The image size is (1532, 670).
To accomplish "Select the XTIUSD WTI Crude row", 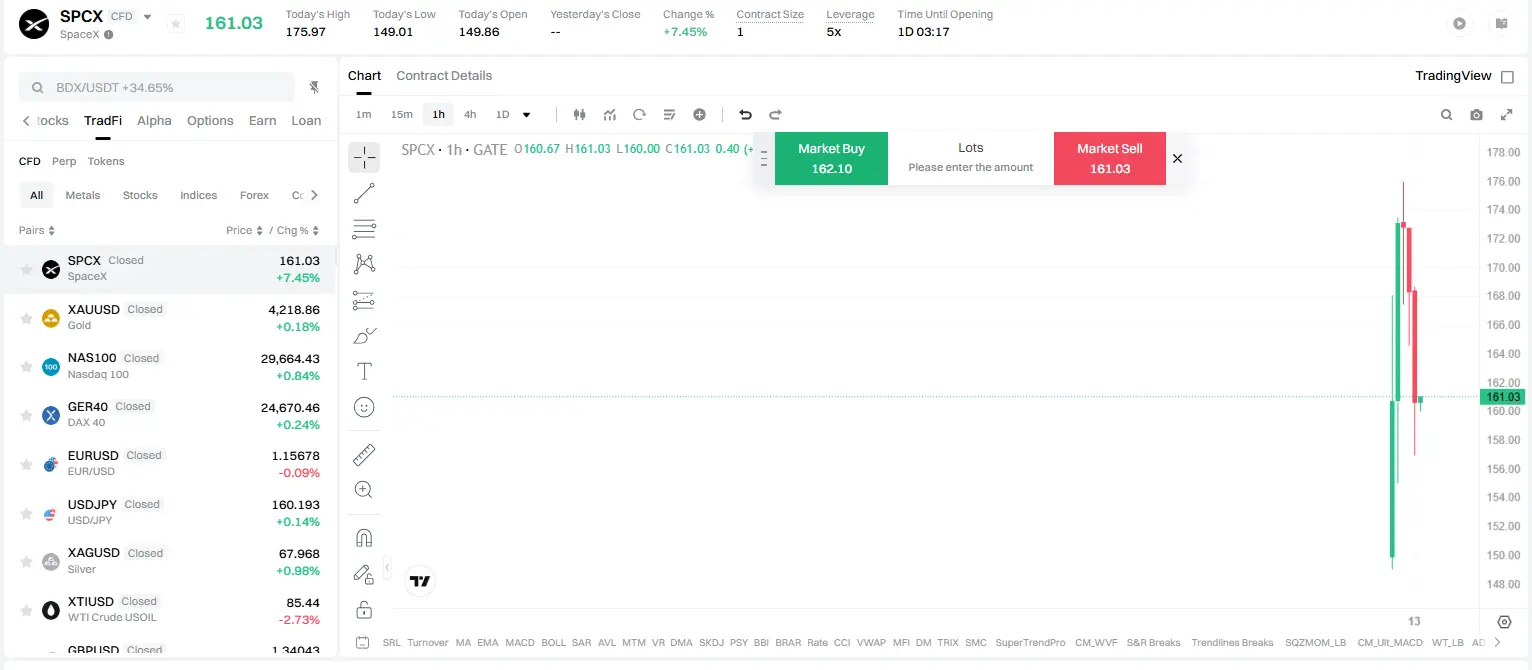I will click(x=170, y=609).
